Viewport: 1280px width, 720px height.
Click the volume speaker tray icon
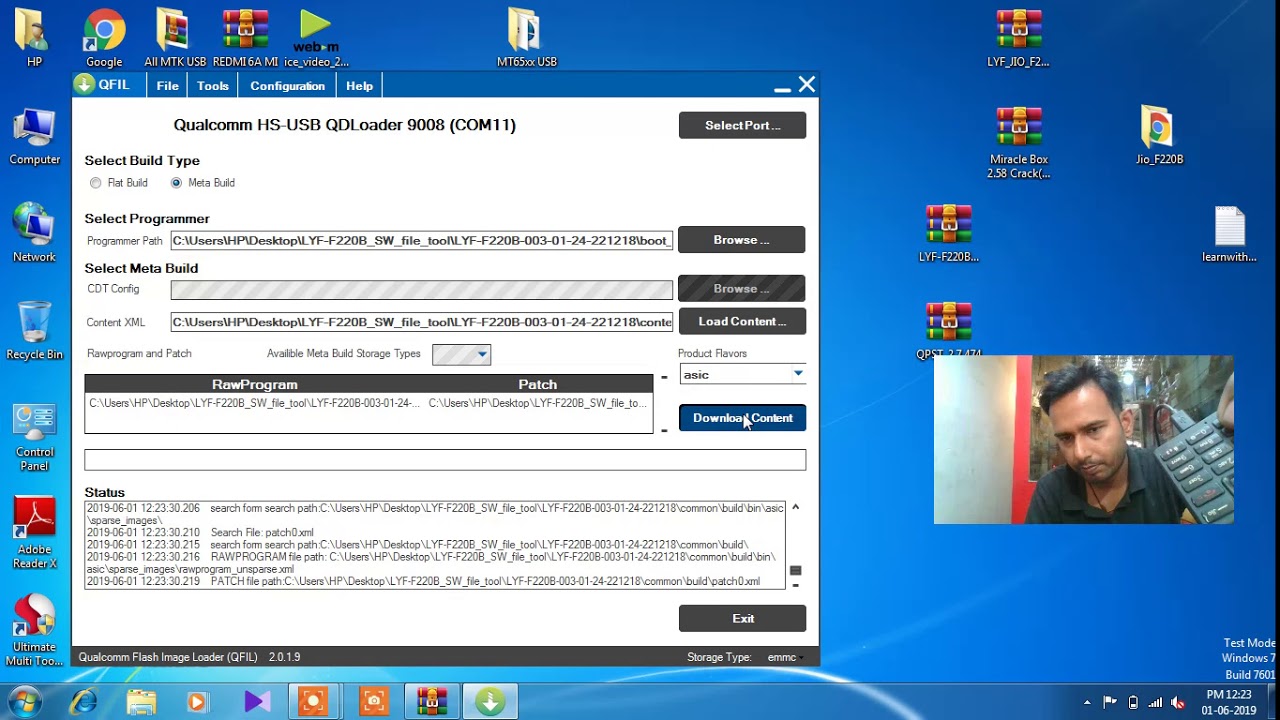pyautogui.click(x=1178, y=702)
